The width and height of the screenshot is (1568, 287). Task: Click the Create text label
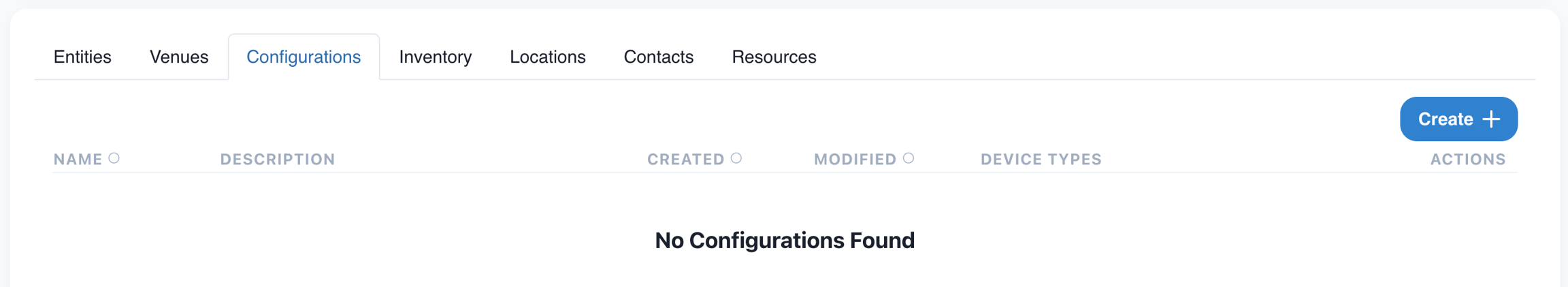point(1445,119)
